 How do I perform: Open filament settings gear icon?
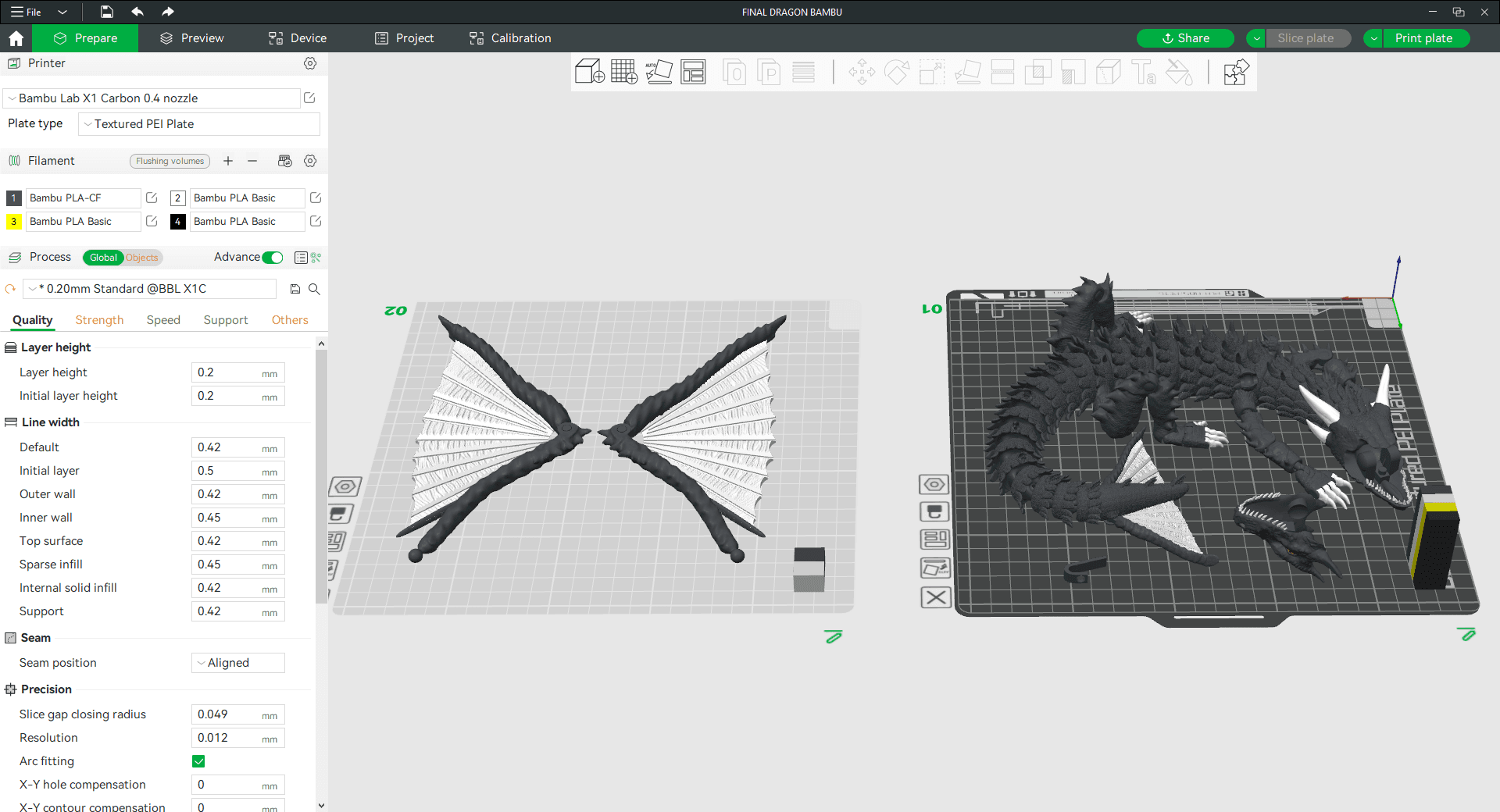click(x=310, y=161)
